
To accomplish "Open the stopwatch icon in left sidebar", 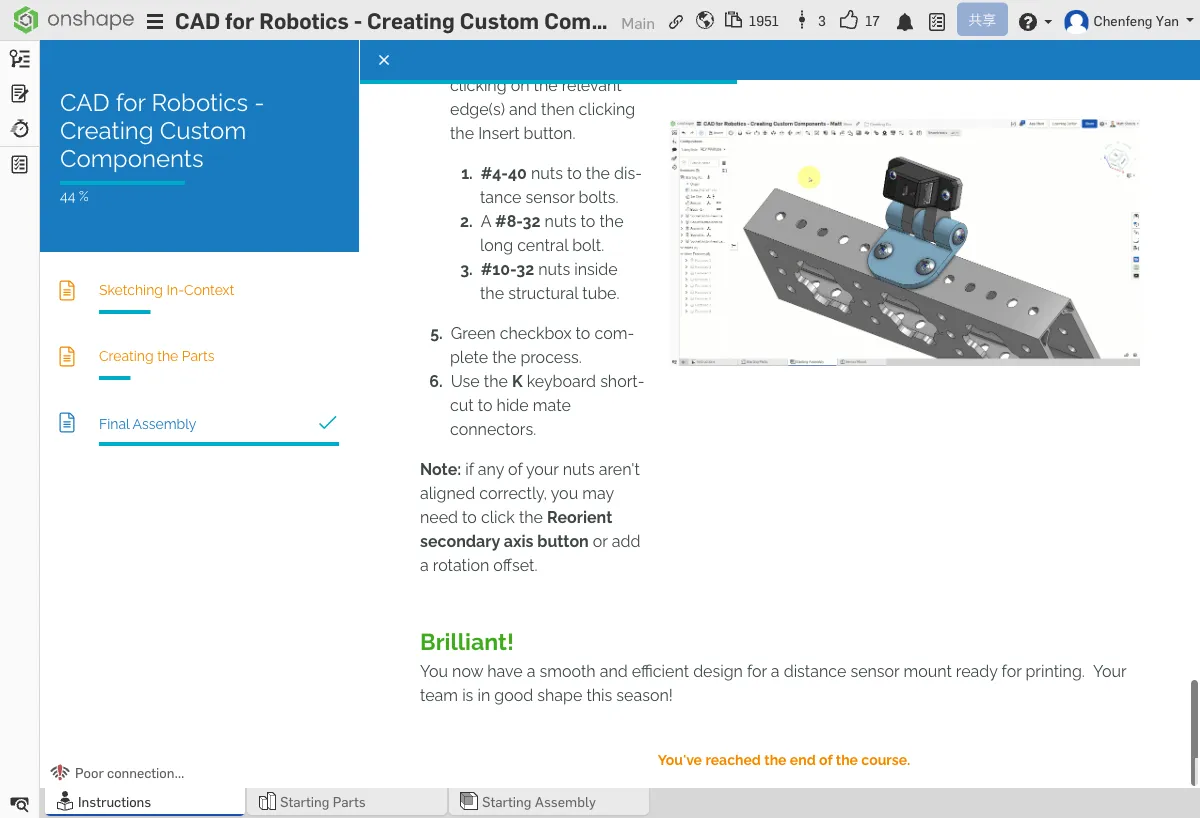I will pos(19,128).
